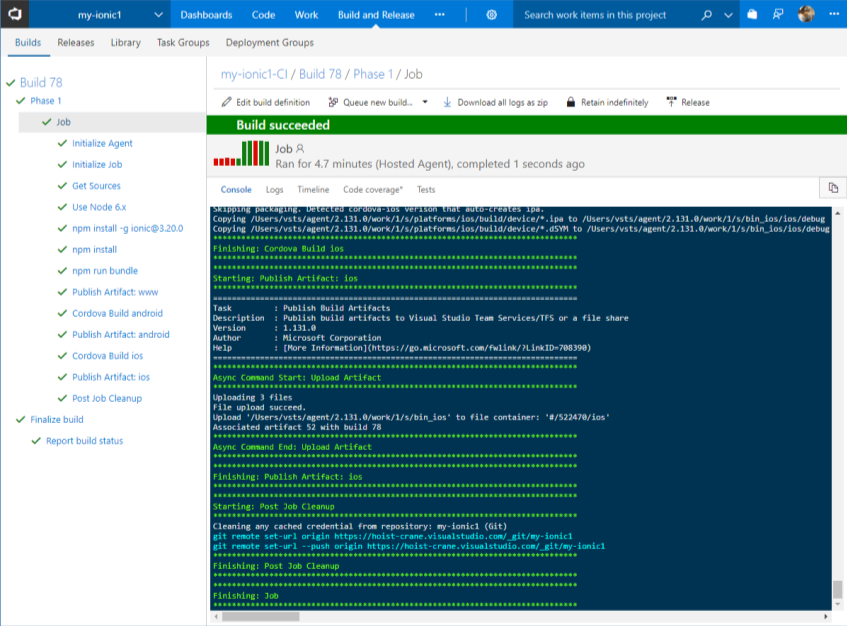Show more hubs via ellipsis menu
The image size is (847, 626).
pos(440,15)
